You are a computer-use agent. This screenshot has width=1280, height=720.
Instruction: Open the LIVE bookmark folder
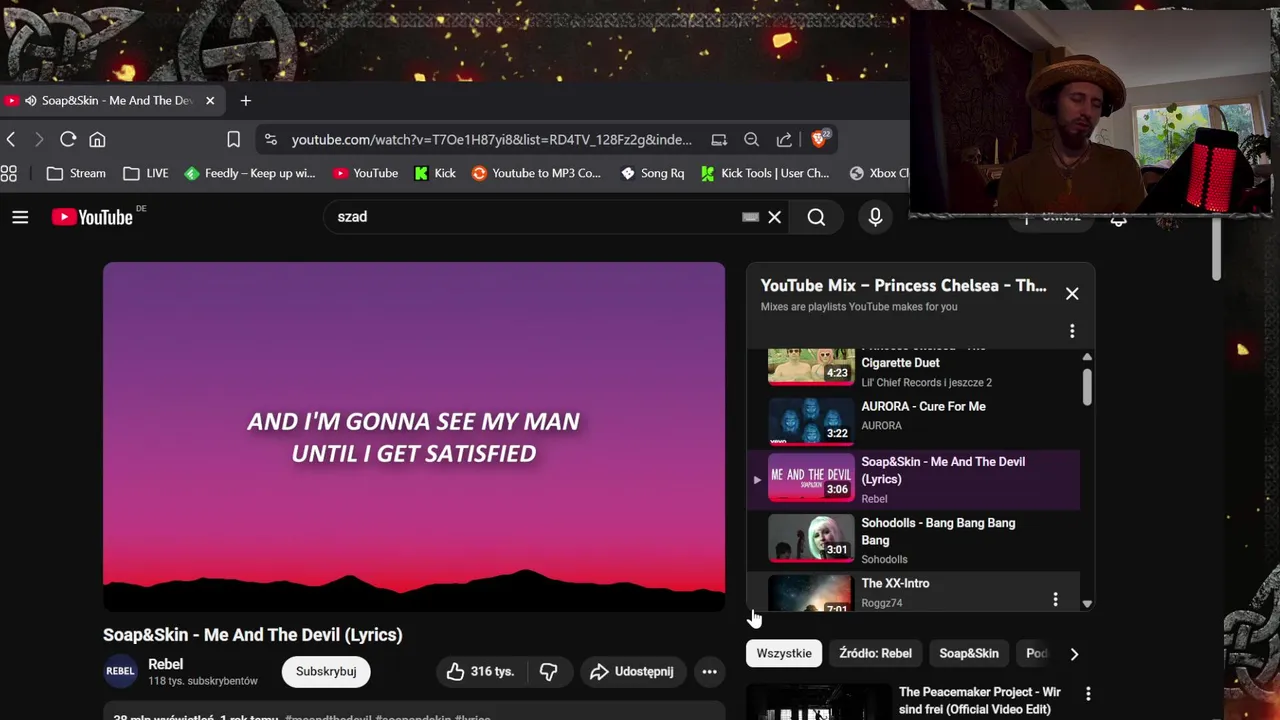pyautogui.click(x=146, y=173)
